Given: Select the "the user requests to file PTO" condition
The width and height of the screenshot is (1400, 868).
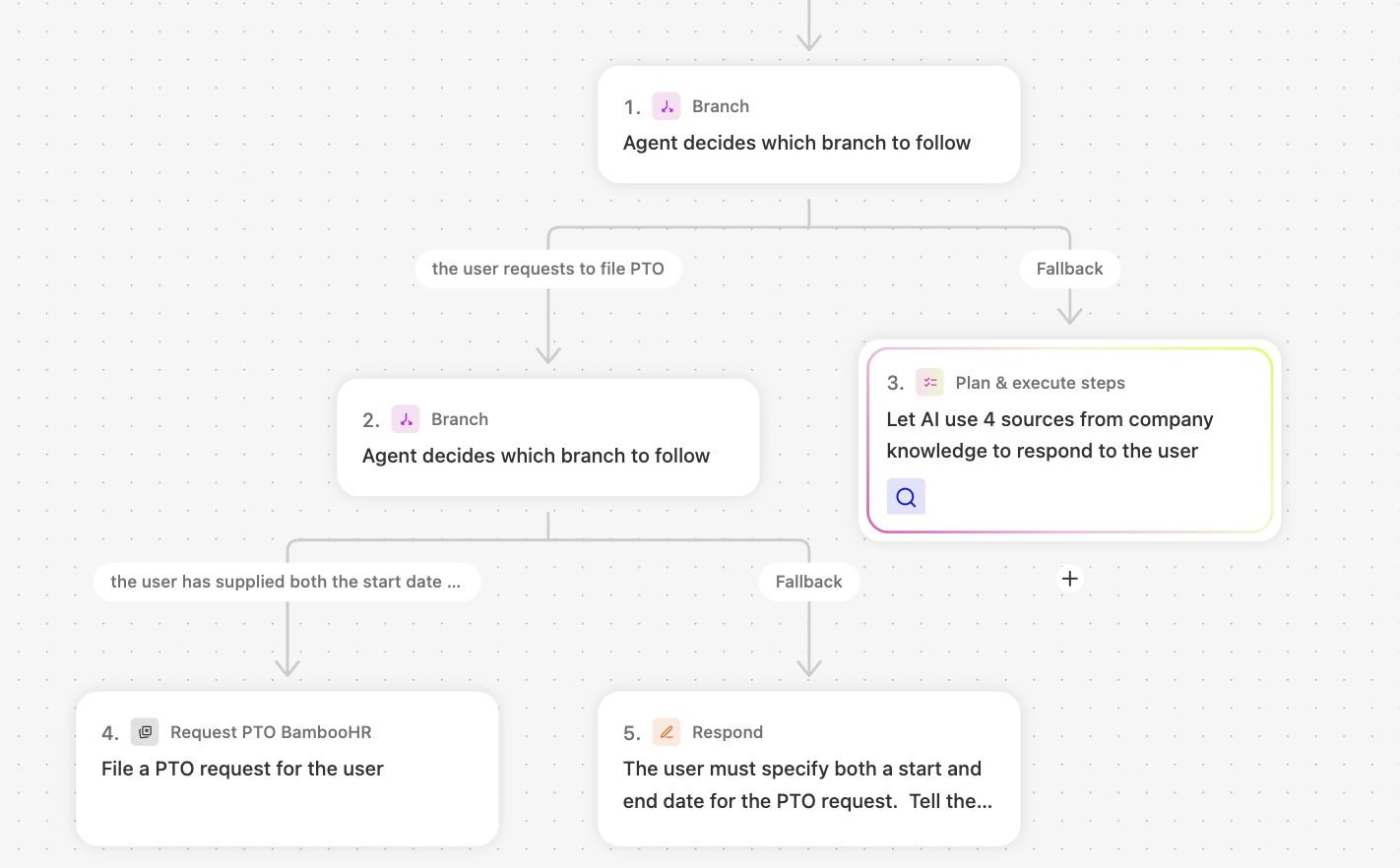Looking at the screenshot, I should pos(547,269).
